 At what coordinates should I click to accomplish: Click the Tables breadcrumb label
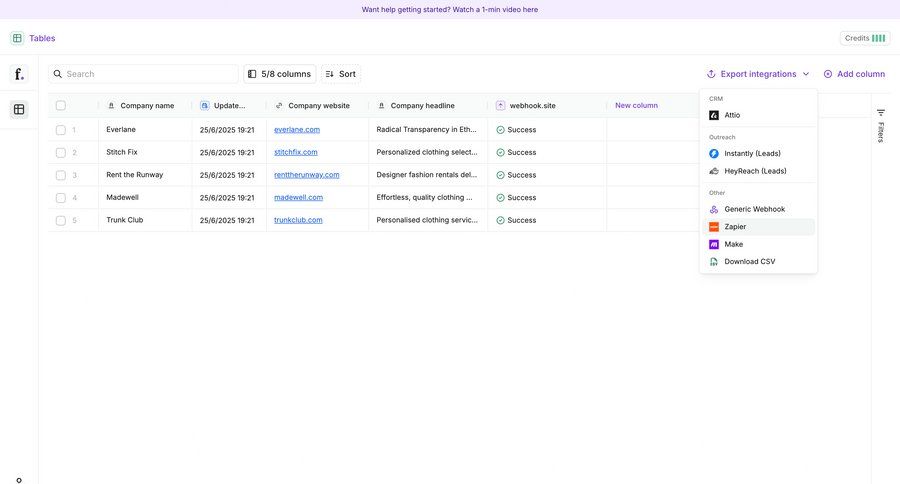[x=42, y=38]
